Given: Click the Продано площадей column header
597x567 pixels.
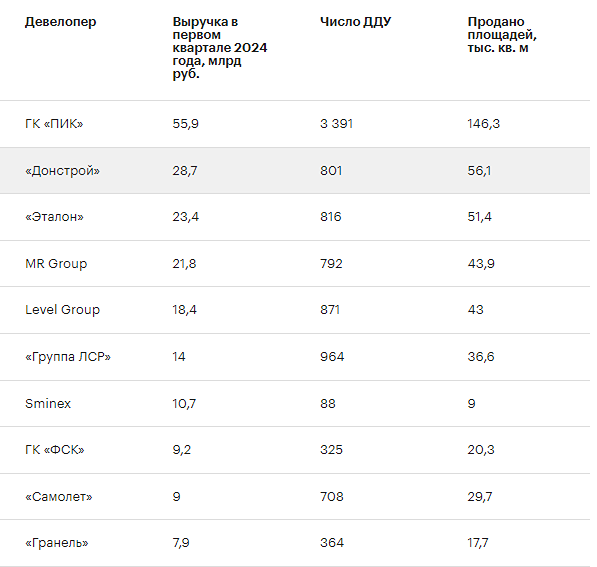Looking at the screenshot, I should 502,35.
